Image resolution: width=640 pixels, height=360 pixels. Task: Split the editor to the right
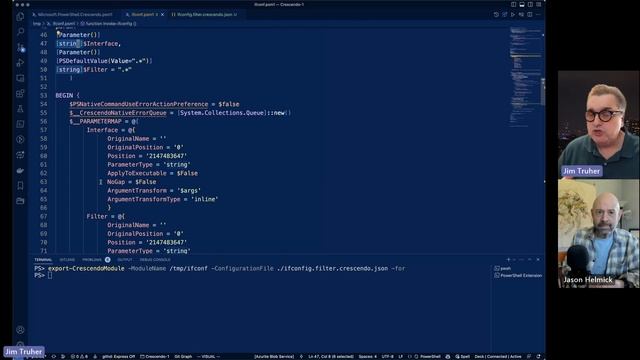pyautogui.click(x=530, y=14)
